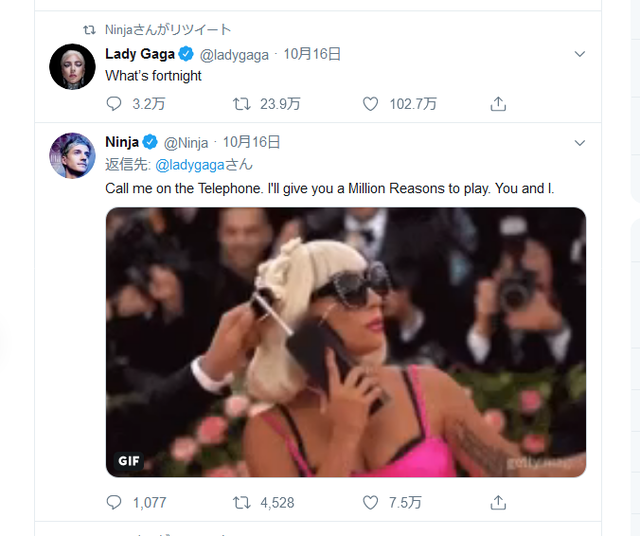Click the @ladygaga handle beside the verified badge
The image size is (640, 536).
click(x=235, y=54)
